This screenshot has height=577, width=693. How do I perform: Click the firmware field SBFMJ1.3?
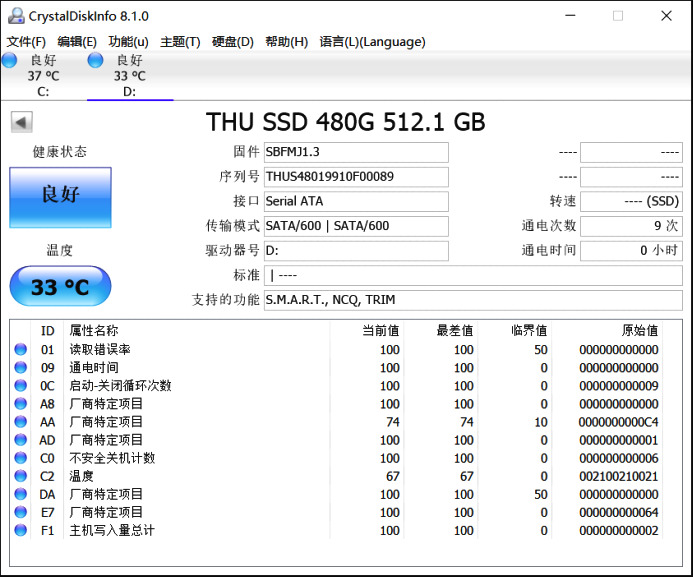pyautogui.click(x=356, y=152)
